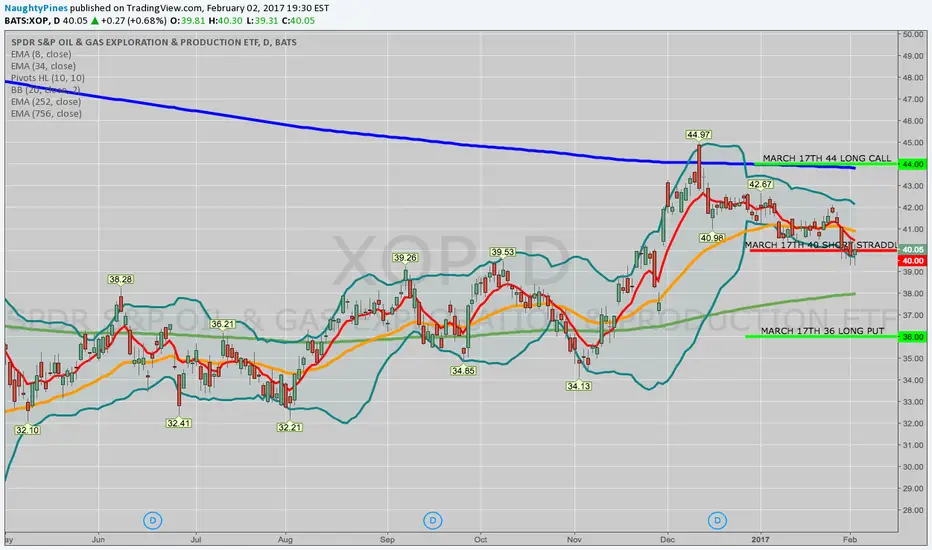The image size is (932, 550).
Task: Select the EMA (34, close) indicator label
Action: [43, 66]
